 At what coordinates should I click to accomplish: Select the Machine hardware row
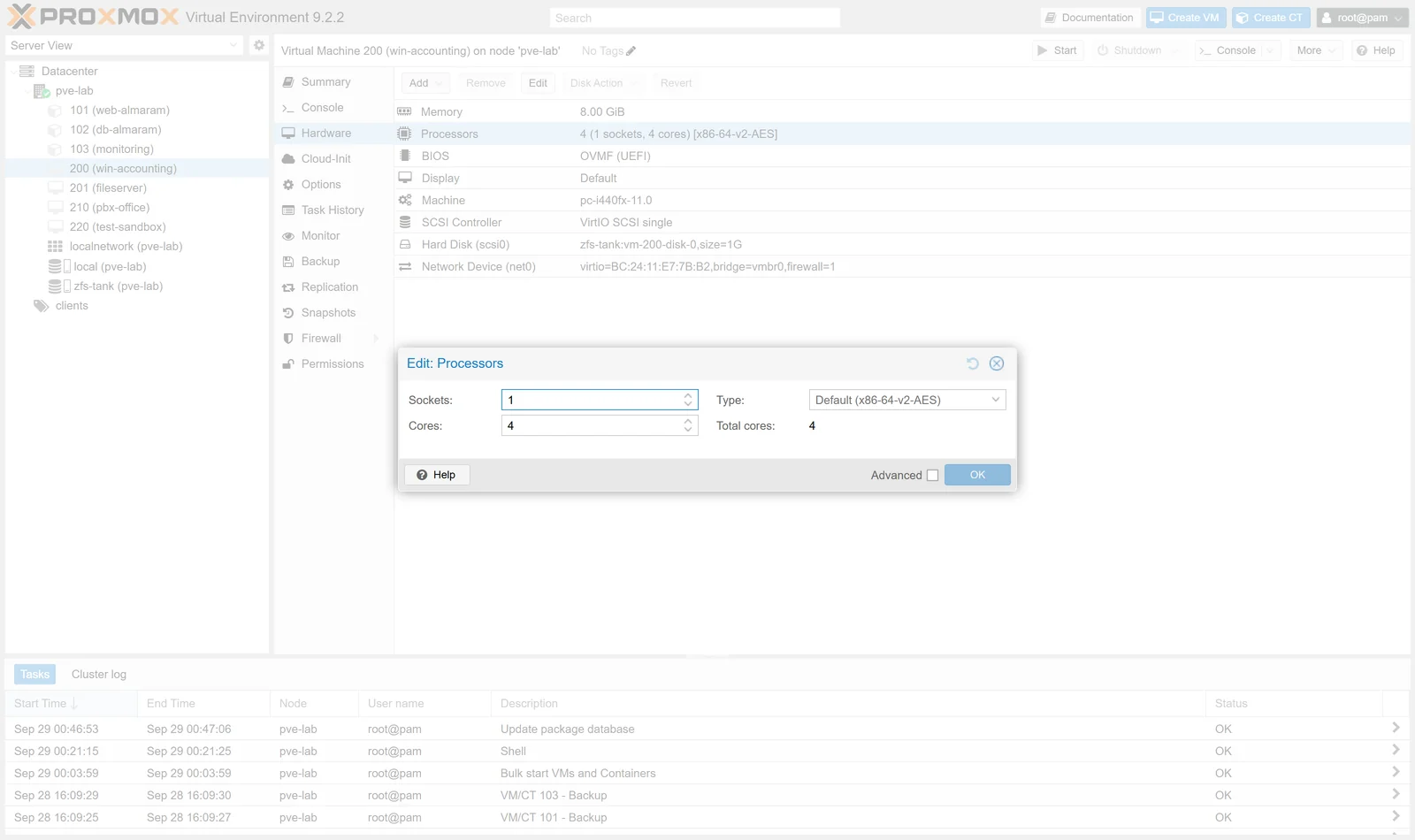(902, 201)
